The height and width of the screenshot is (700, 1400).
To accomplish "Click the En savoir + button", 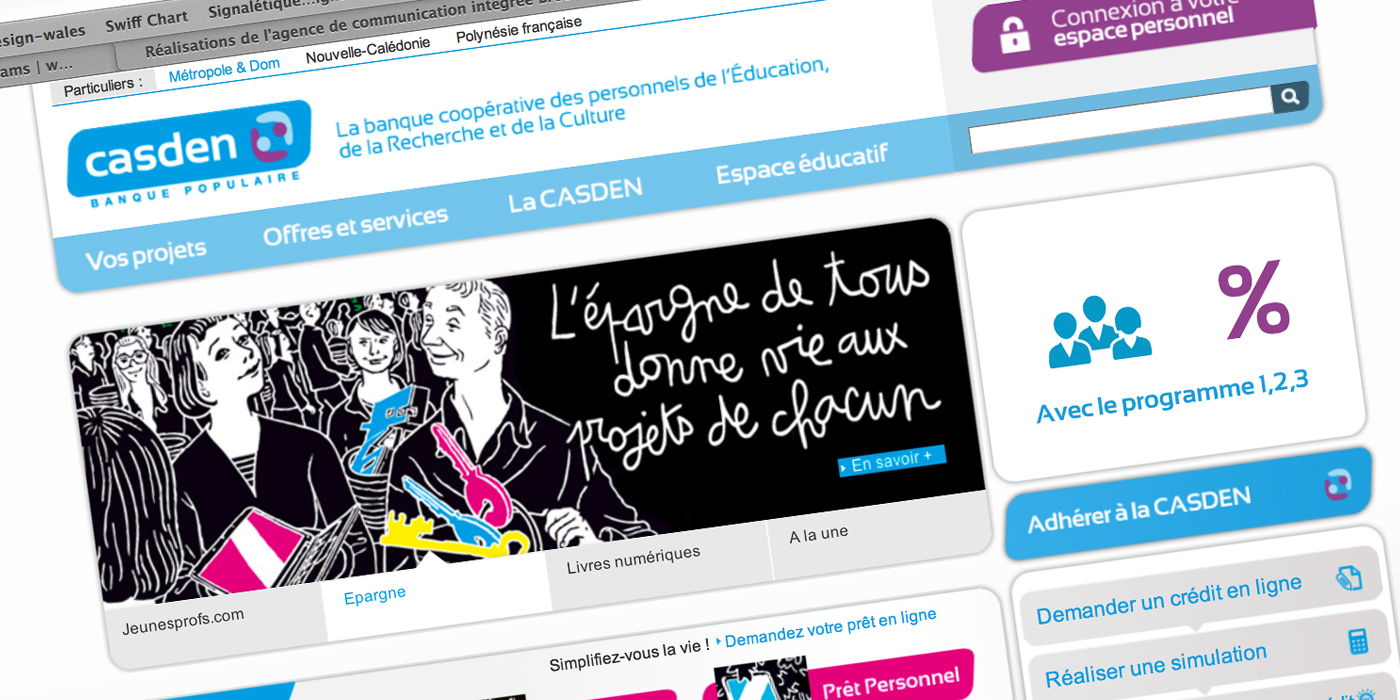I will tap(892, 462).
